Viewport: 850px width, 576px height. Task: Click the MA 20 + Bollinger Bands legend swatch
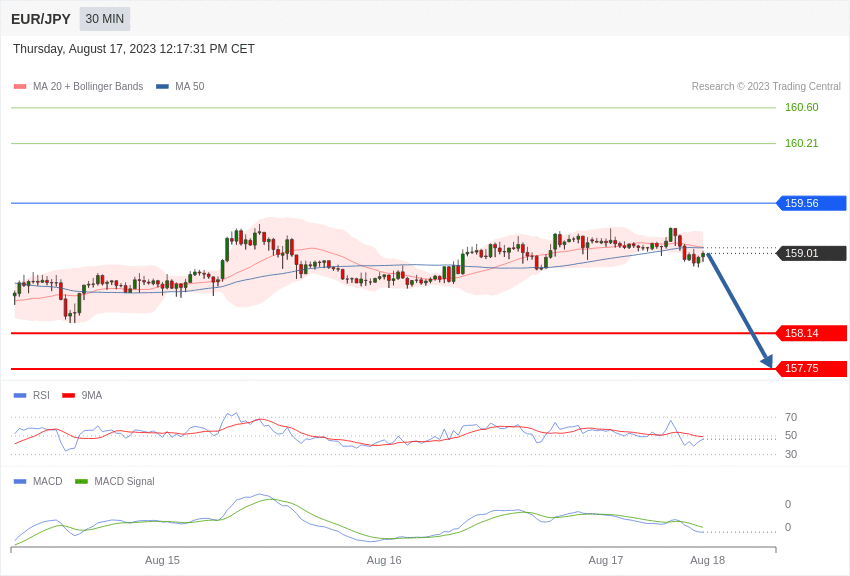coord(20,87)
